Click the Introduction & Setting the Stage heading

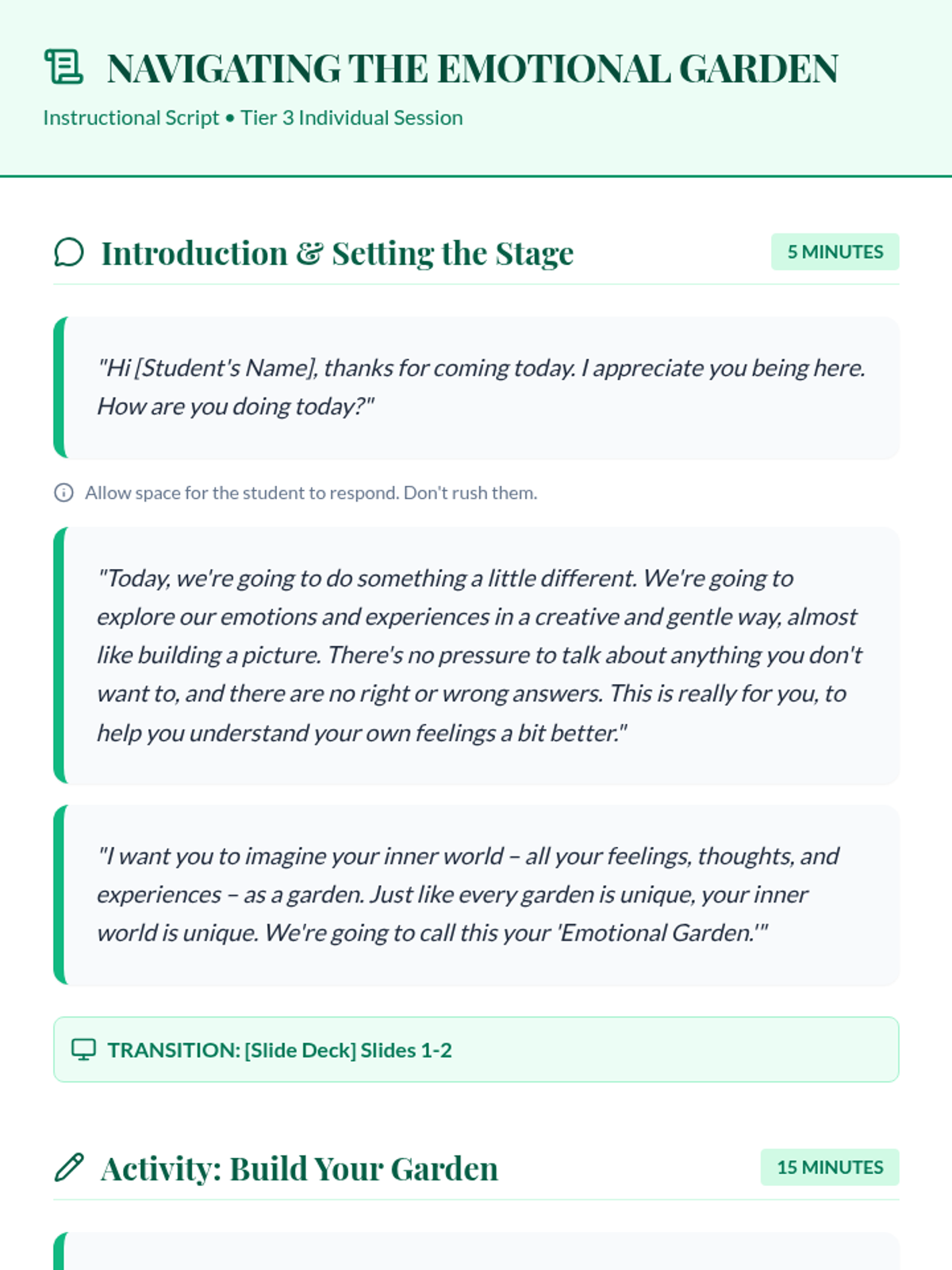[x=337, y=253]
